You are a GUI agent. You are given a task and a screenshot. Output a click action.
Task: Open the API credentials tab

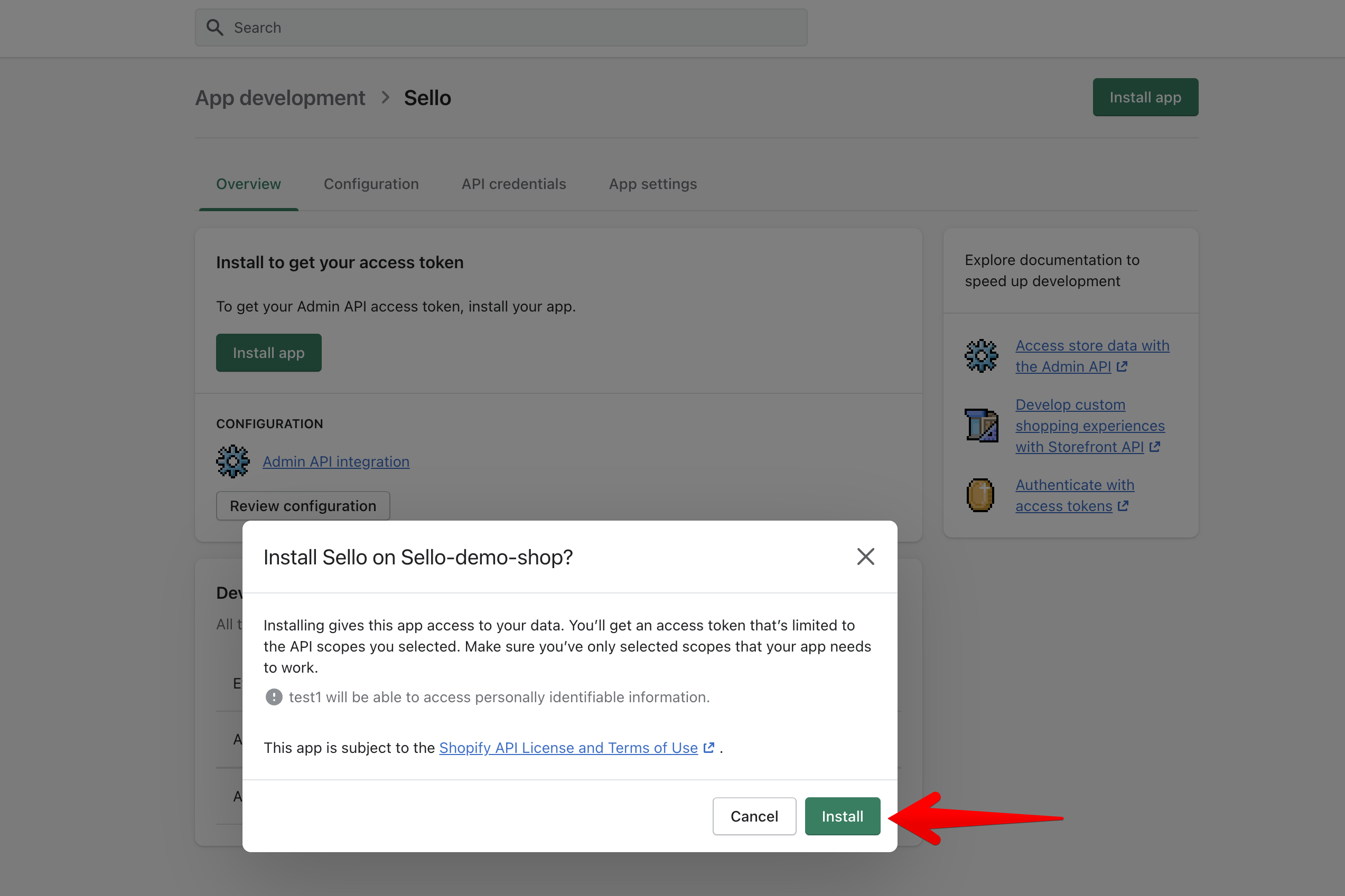click(513, 184)
